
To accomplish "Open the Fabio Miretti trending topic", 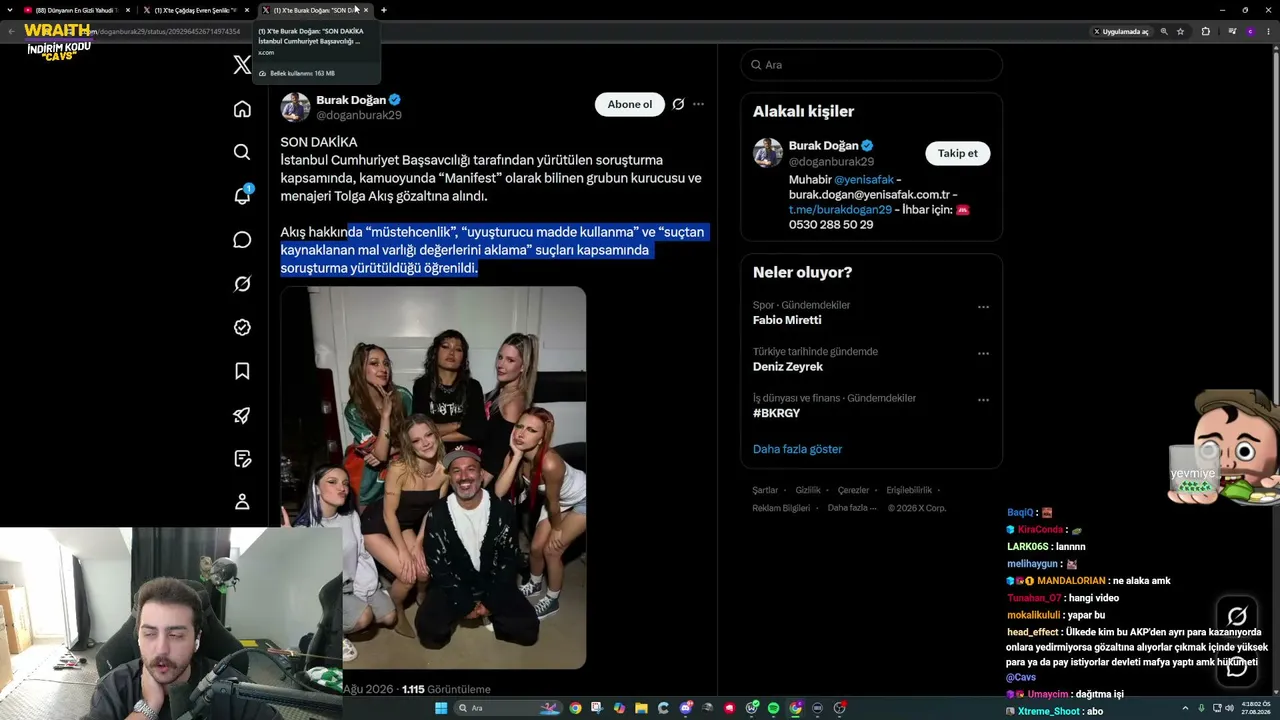I will 787,320.
